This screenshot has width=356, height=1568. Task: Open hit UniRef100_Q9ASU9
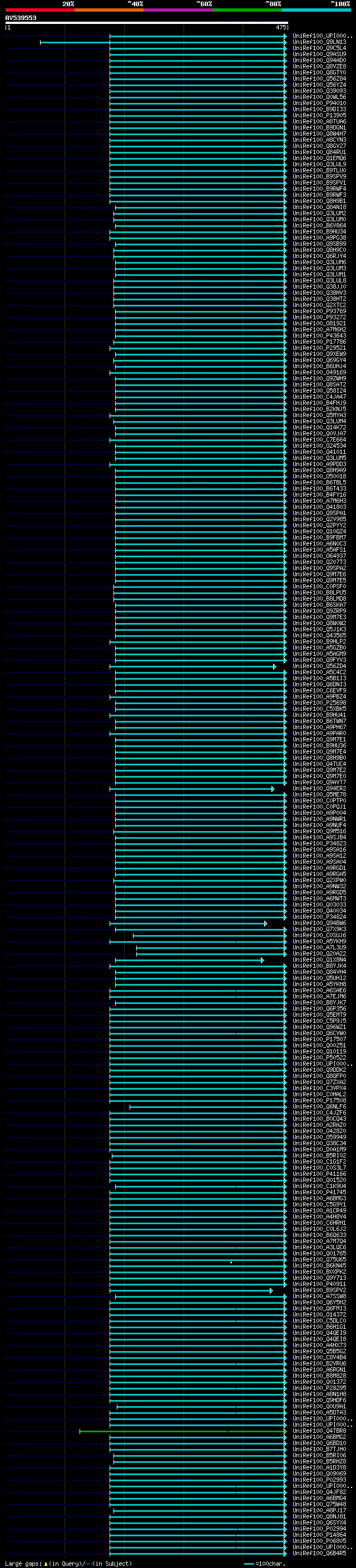[319, 54]
